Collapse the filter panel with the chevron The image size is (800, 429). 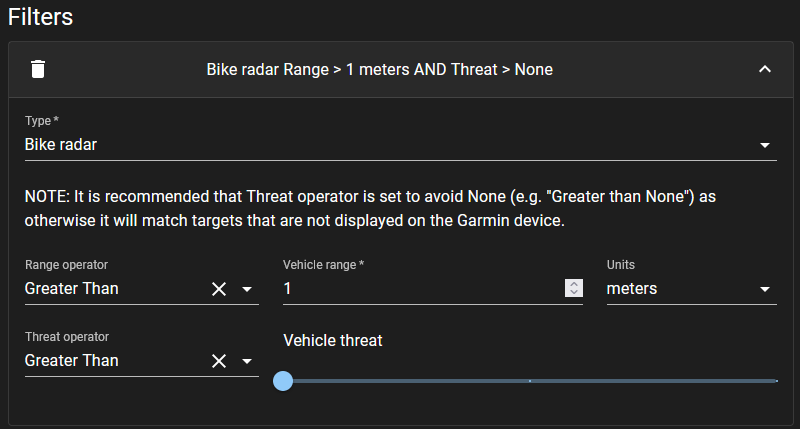coord(765,69)
